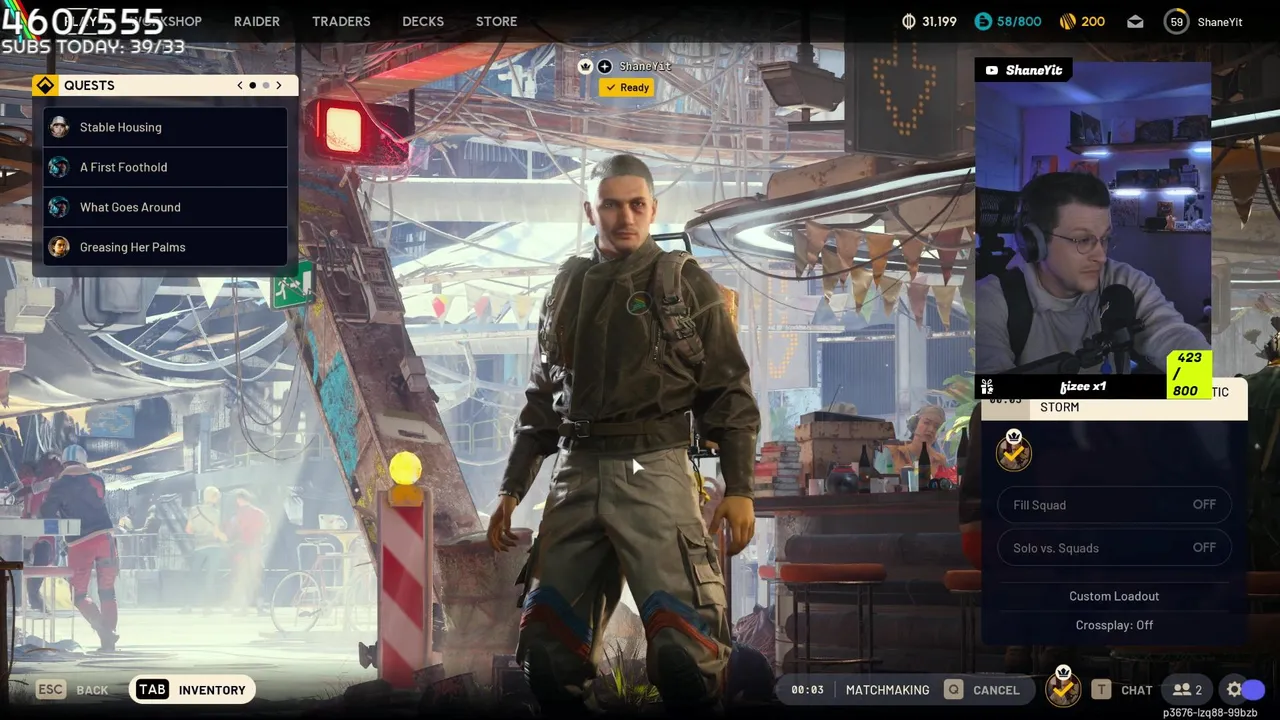Open the What Goes Around quest
Image resolution: width=1280 pixels, height=720 pixels.
(x=166, y=207)
